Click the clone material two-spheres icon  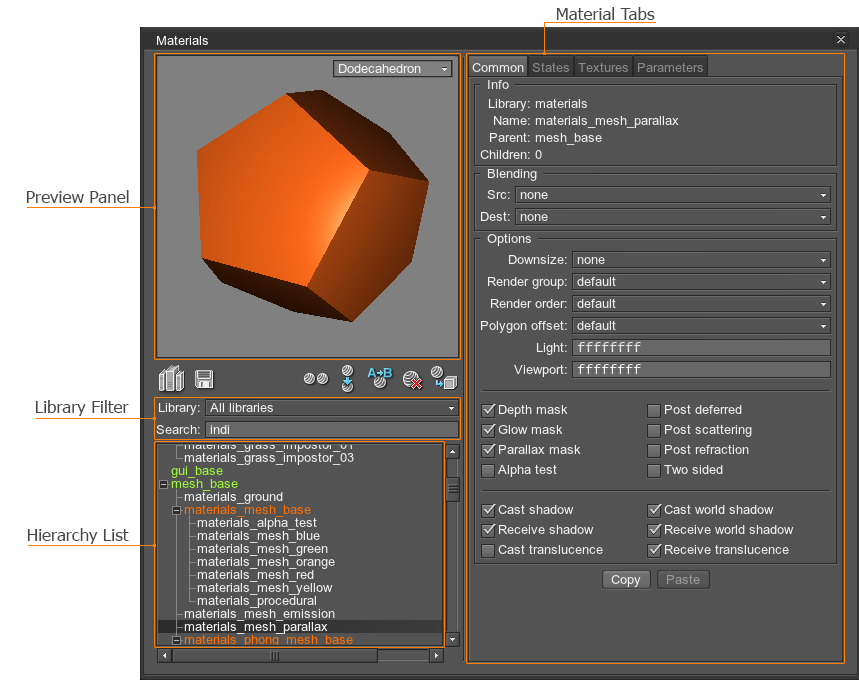316,379
